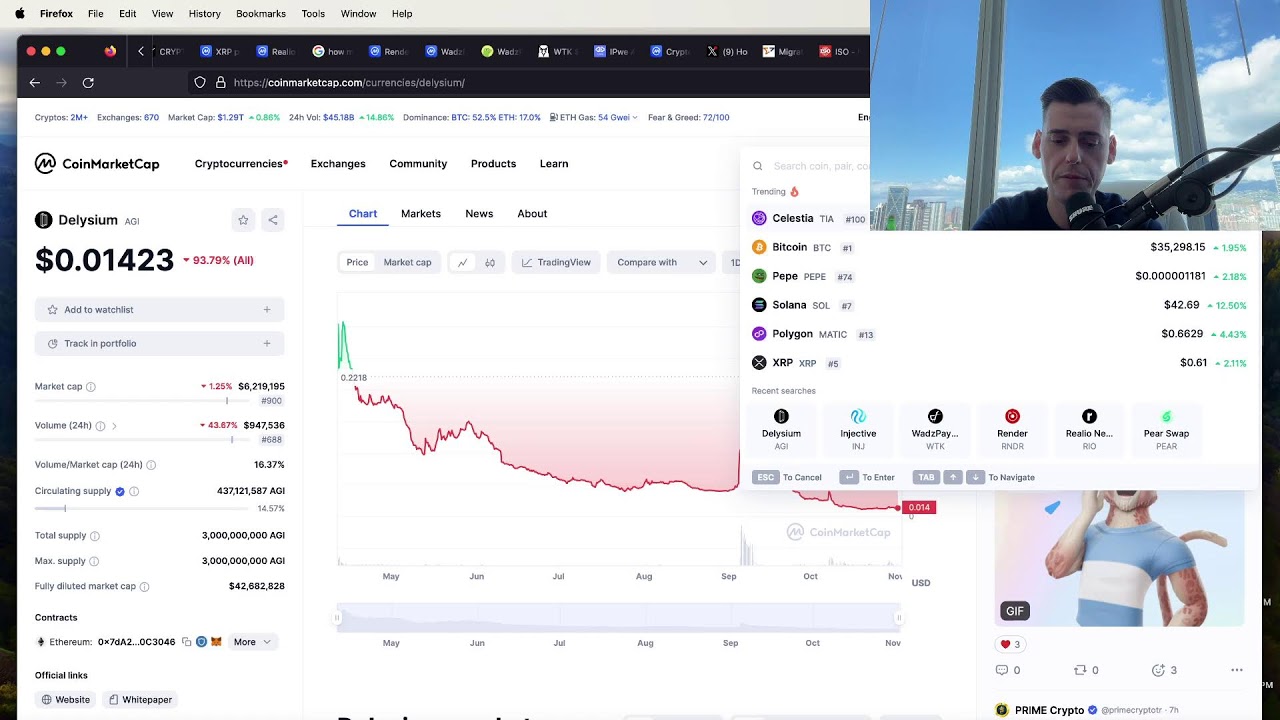Select Render RNDR recent search
The width and height of the screenshot is (1280, 720).
pos(1012,428)
